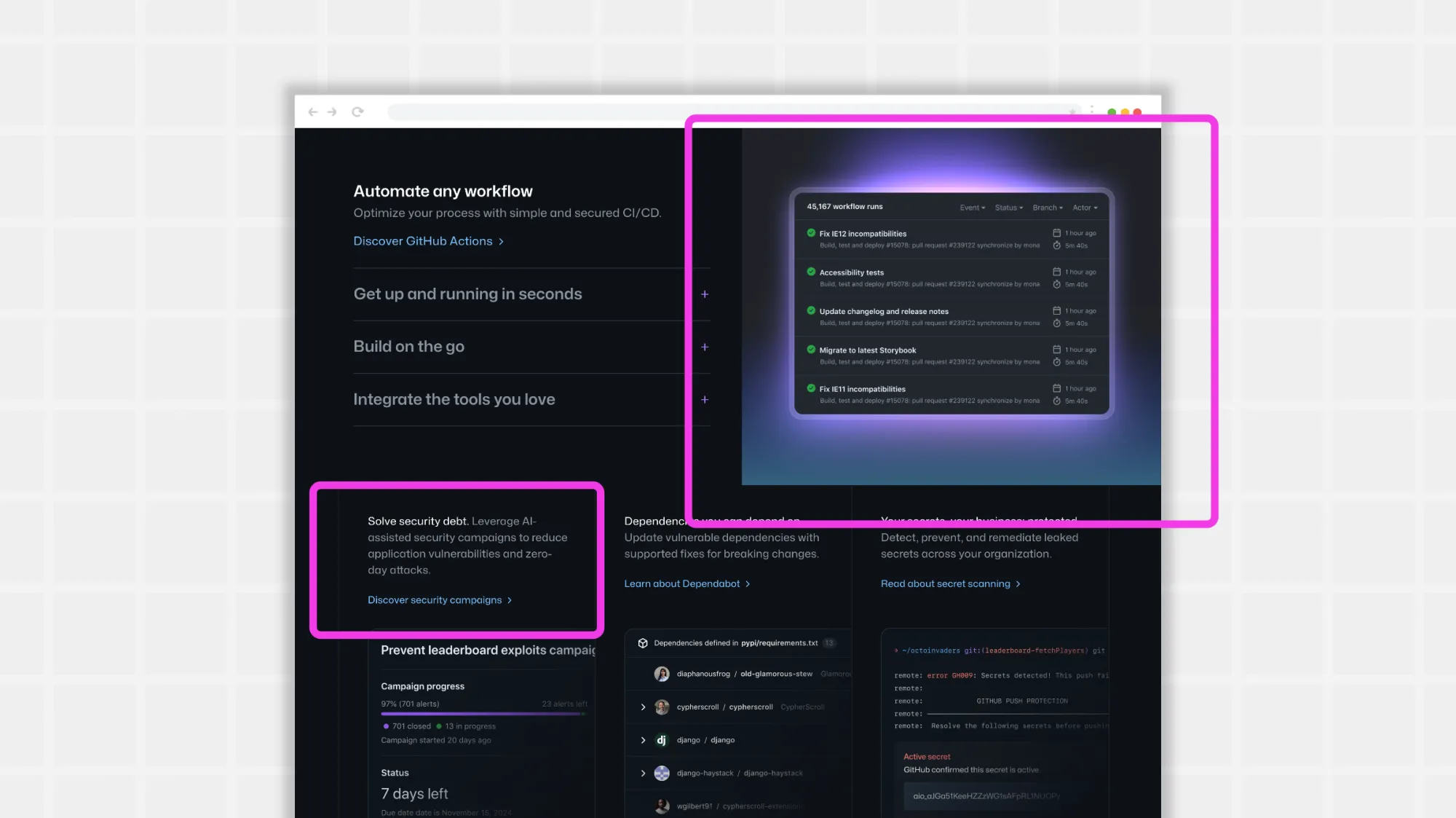
Task: Open the Event filter dropdown
Action: (972, 208)
